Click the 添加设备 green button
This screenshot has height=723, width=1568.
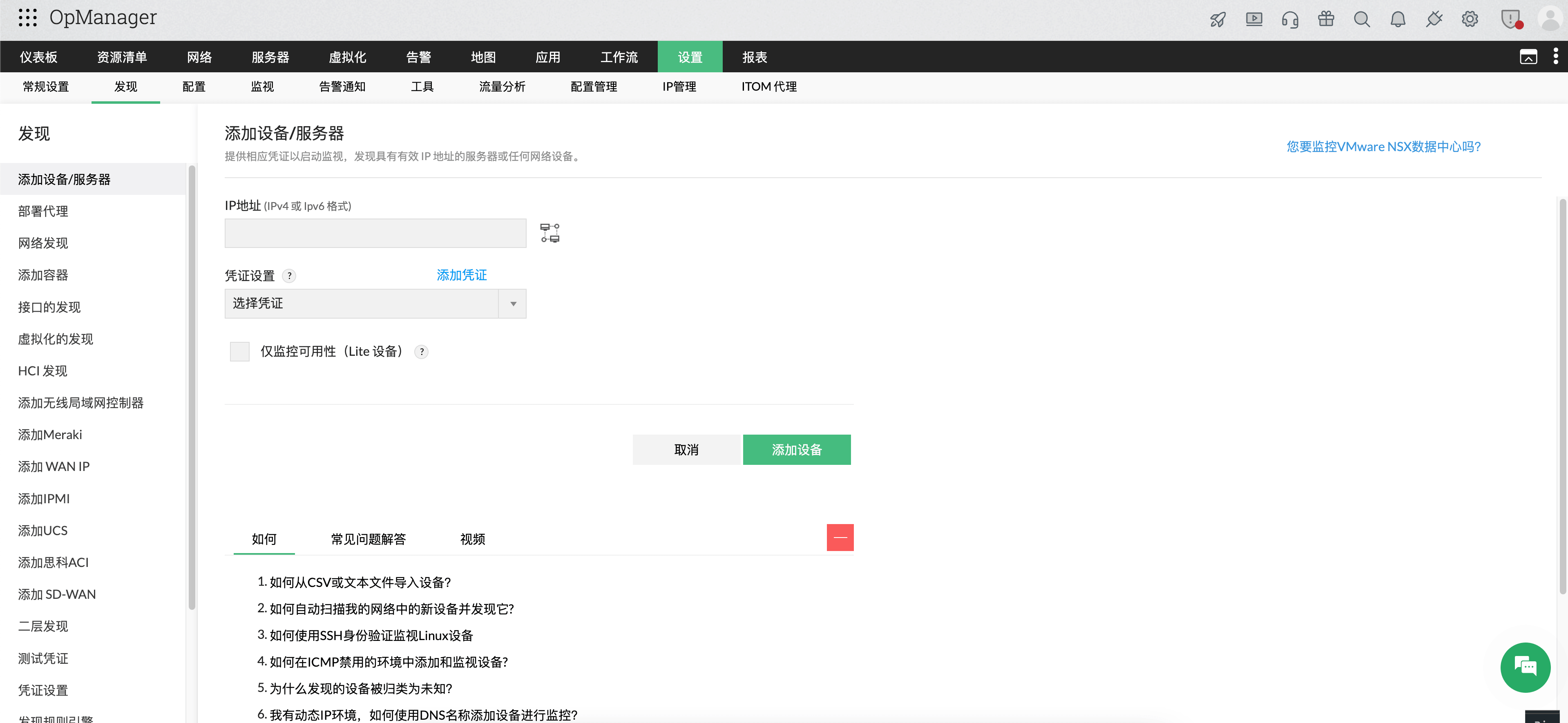click(x=797, y=449)
